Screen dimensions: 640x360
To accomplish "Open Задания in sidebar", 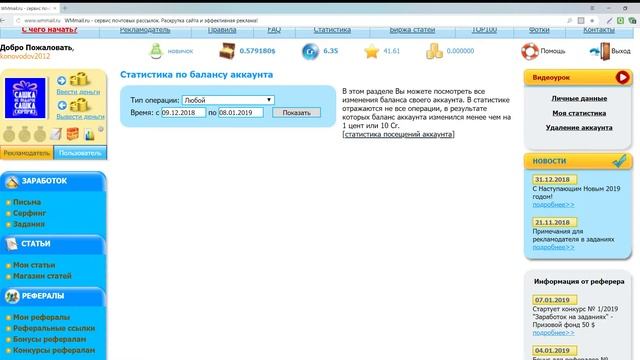I will (29, 224).
